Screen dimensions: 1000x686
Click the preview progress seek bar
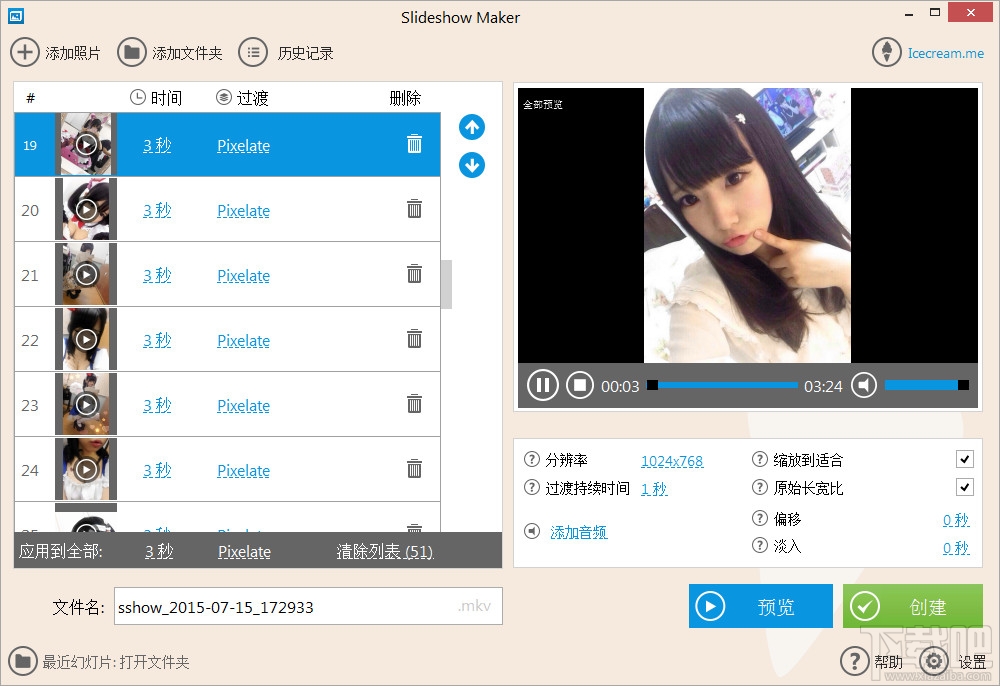[722, 385]
